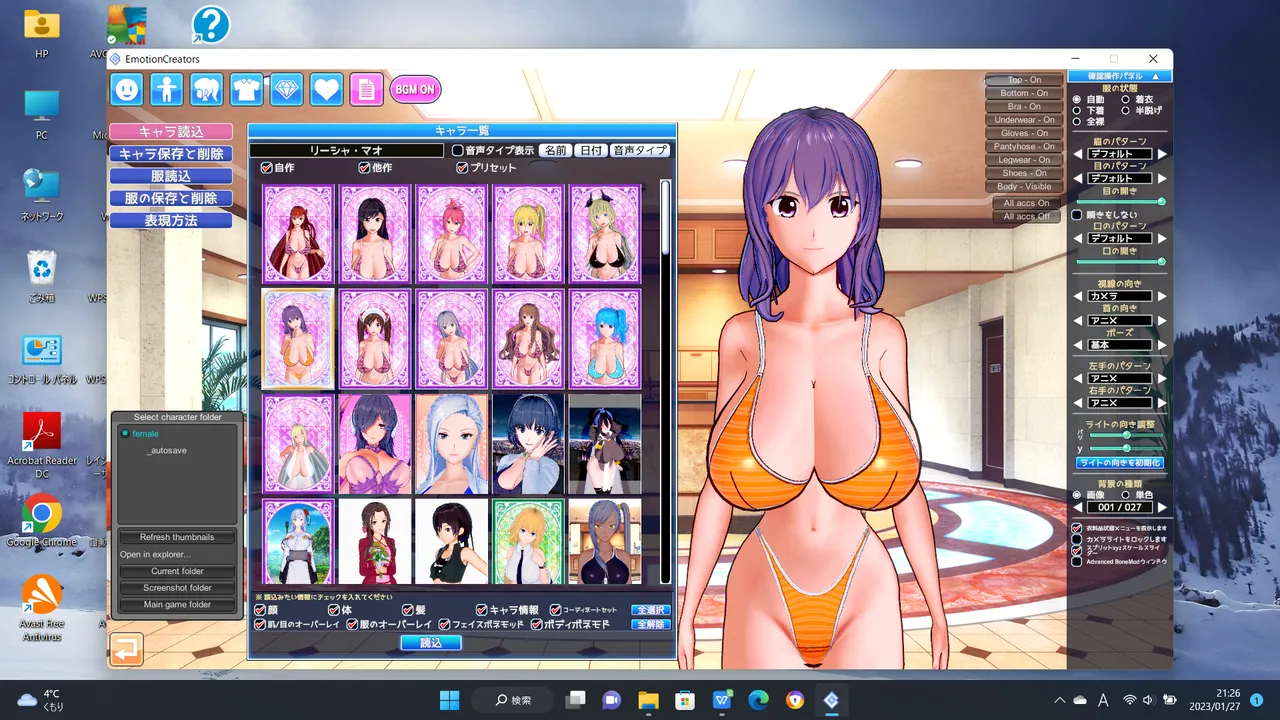Open the PC desktop icon

tap(41, 113)
